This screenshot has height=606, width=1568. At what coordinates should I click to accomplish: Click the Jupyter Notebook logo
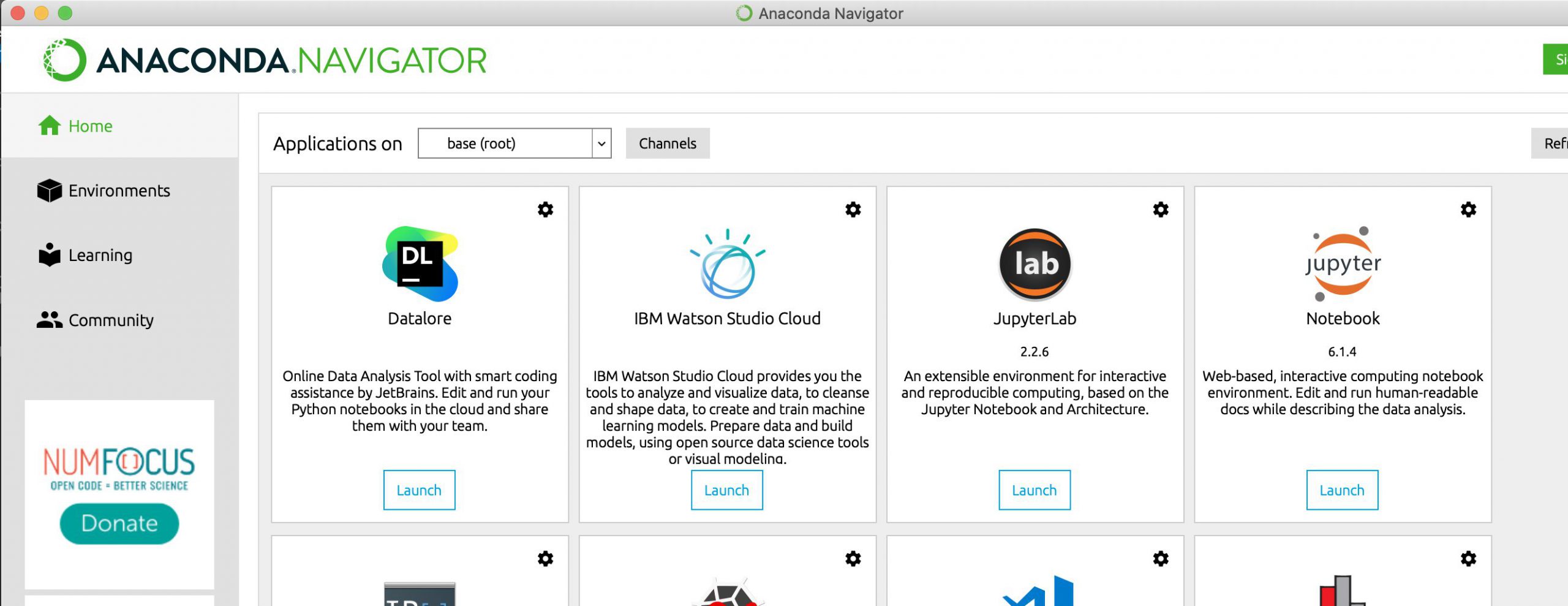pyautogui.click(x=1343, y=263)
